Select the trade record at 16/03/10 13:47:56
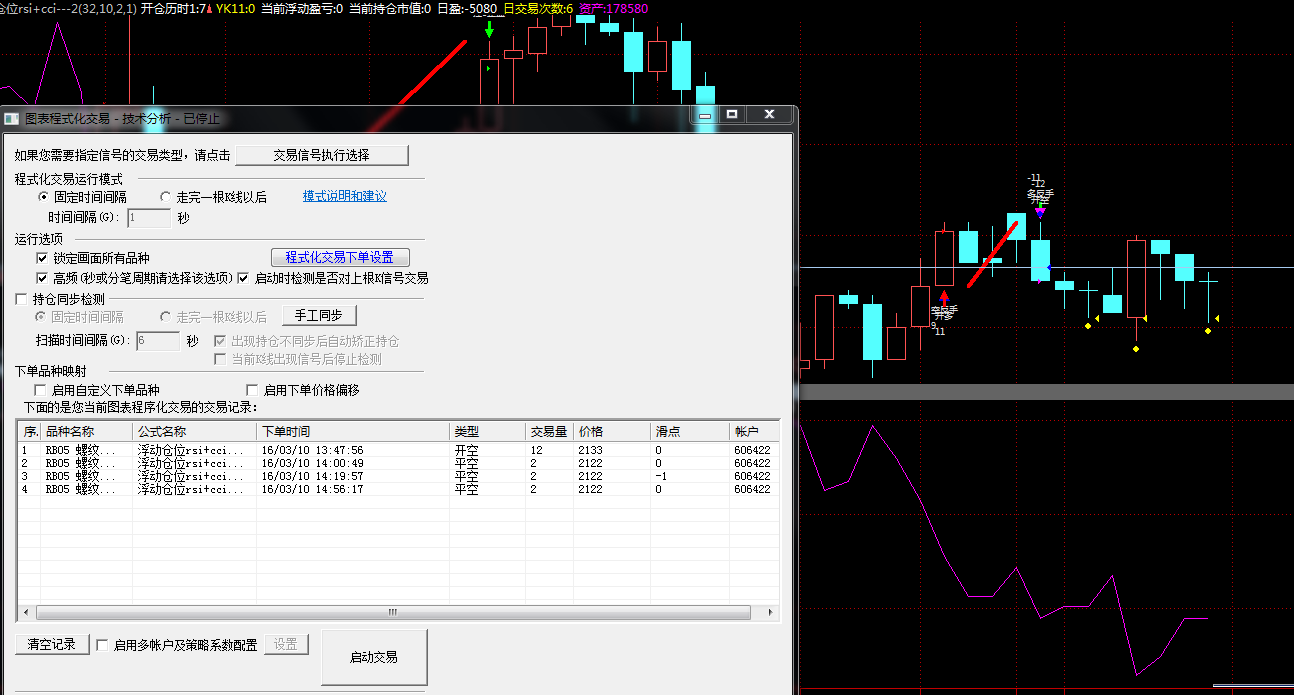 [399, 450]
